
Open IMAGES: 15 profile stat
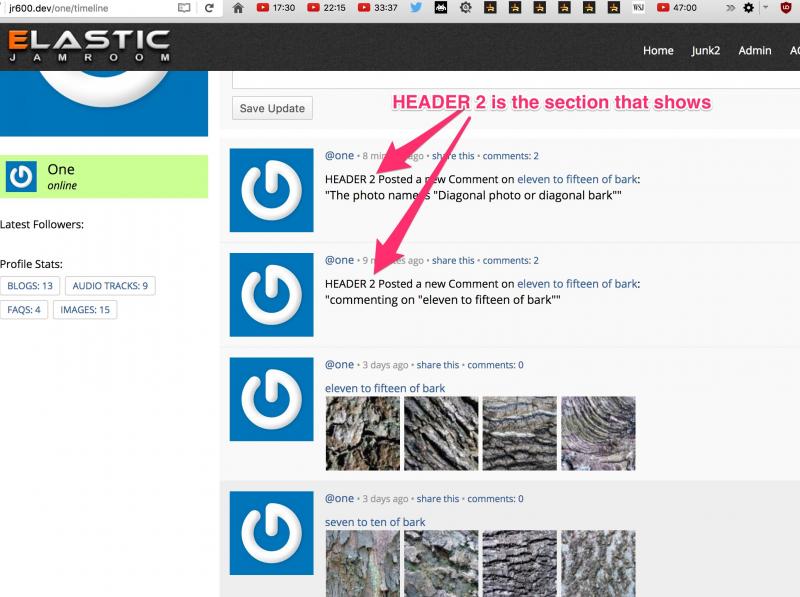85,310
